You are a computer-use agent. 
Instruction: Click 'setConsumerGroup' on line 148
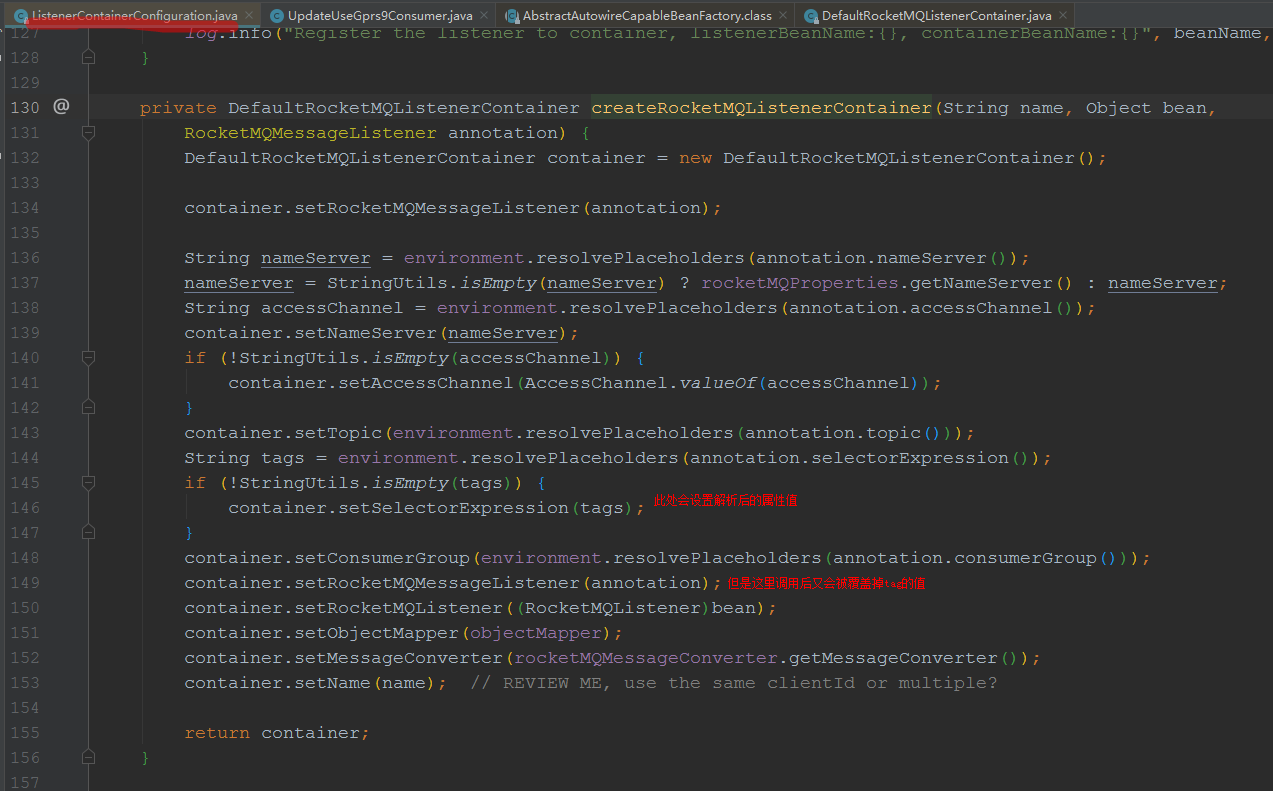click(382, 558)
